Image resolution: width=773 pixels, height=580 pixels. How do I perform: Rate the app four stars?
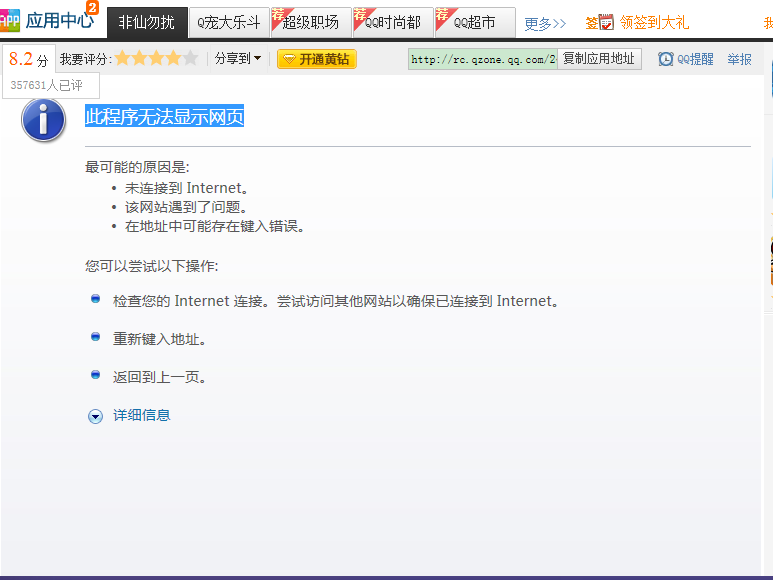tap(174, 58)
